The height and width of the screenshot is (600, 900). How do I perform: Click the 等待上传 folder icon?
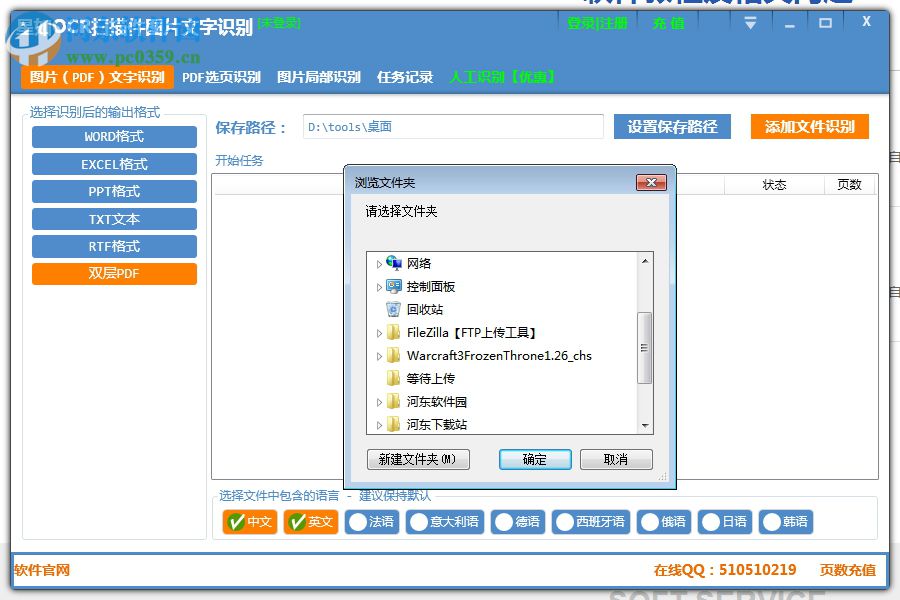coord(393,378)
